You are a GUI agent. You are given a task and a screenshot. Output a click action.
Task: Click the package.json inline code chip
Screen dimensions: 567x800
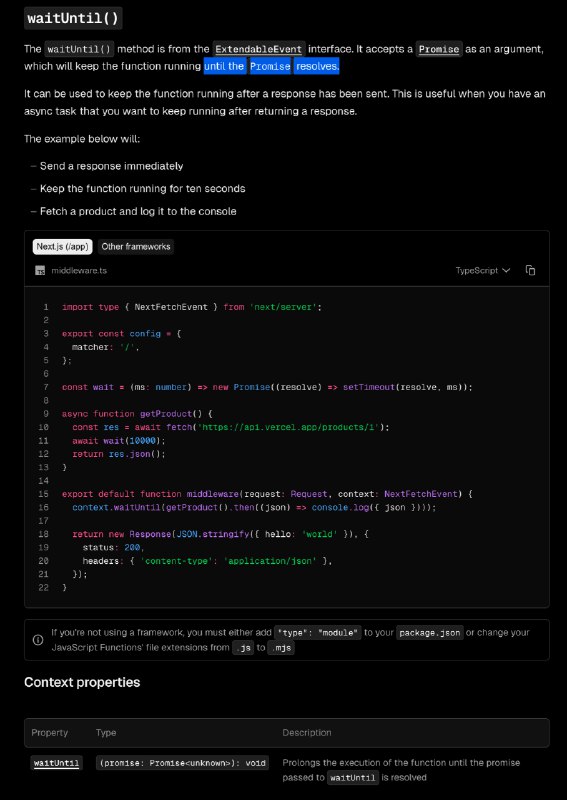[430, 633]
